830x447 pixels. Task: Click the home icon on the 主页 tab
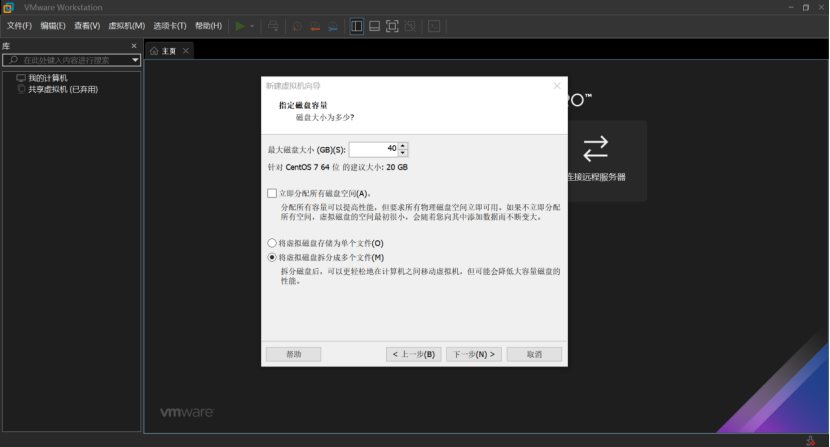pos(154,51)
